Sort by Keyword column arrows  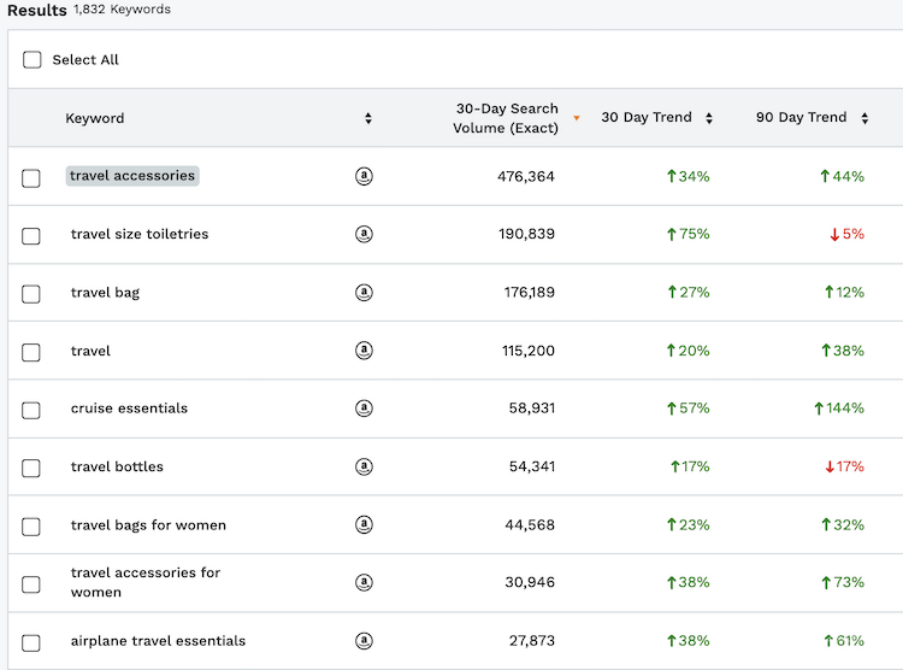tap(368, 118)
